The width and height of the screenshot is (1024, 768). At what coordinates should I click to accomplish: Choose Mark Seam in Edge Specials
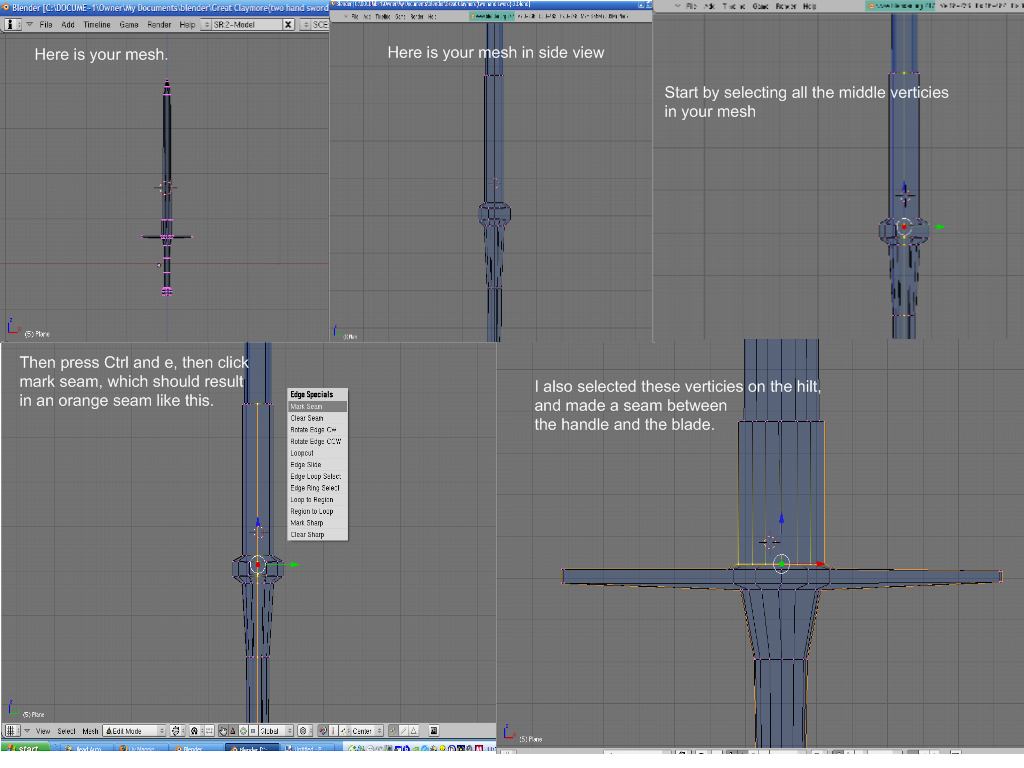coord(317,406)
